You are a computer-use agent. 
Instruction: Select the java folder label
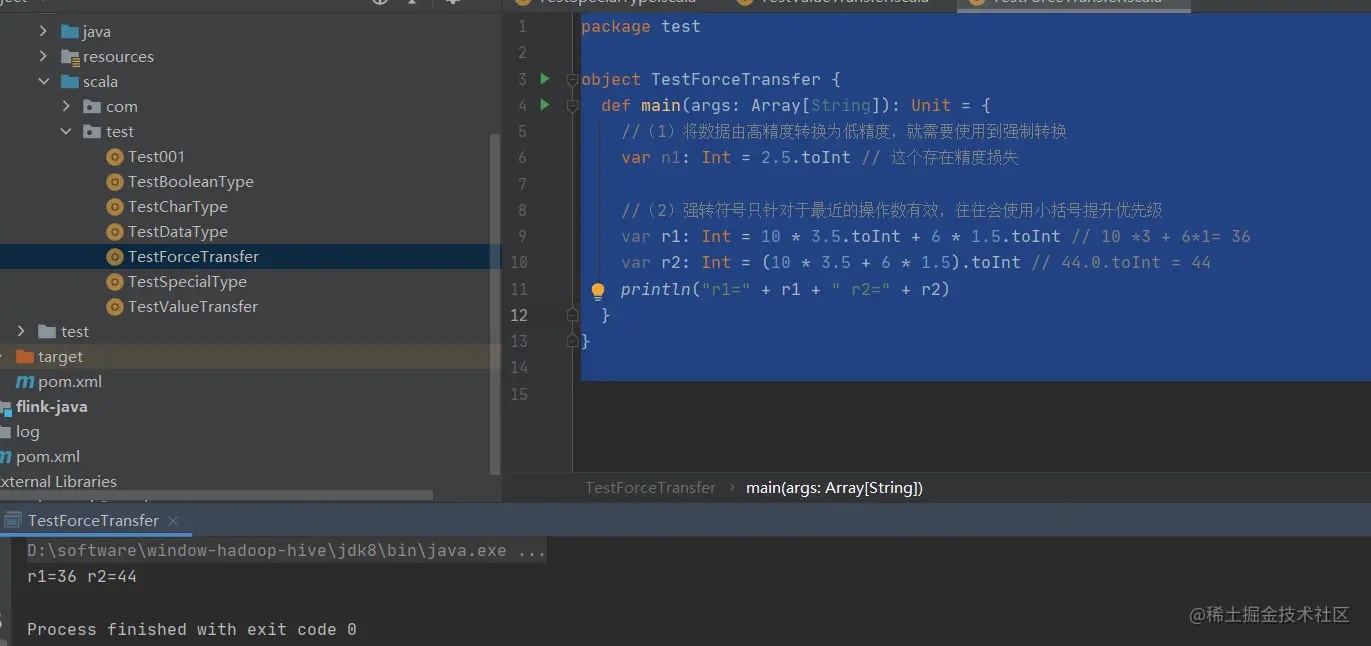pyautogui.click(x=97, y=31)
